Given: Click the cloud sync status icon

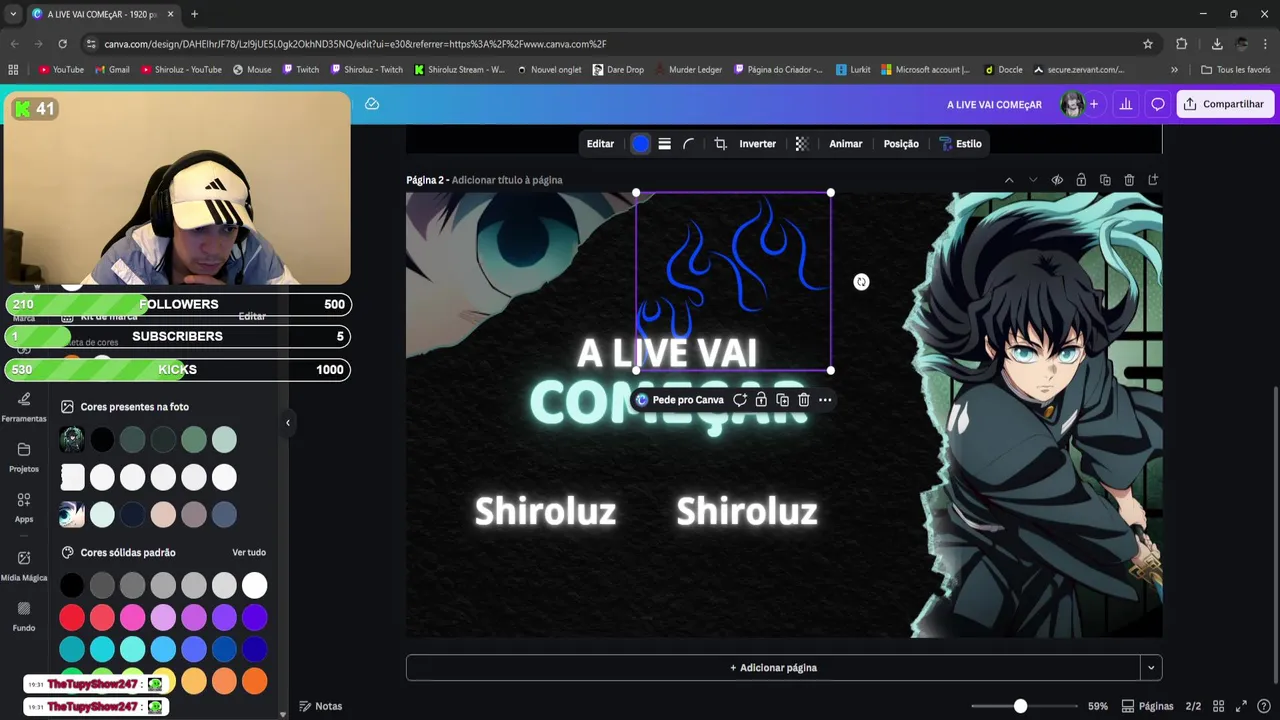Looking at the screenshot, I should tap(372, 104).
